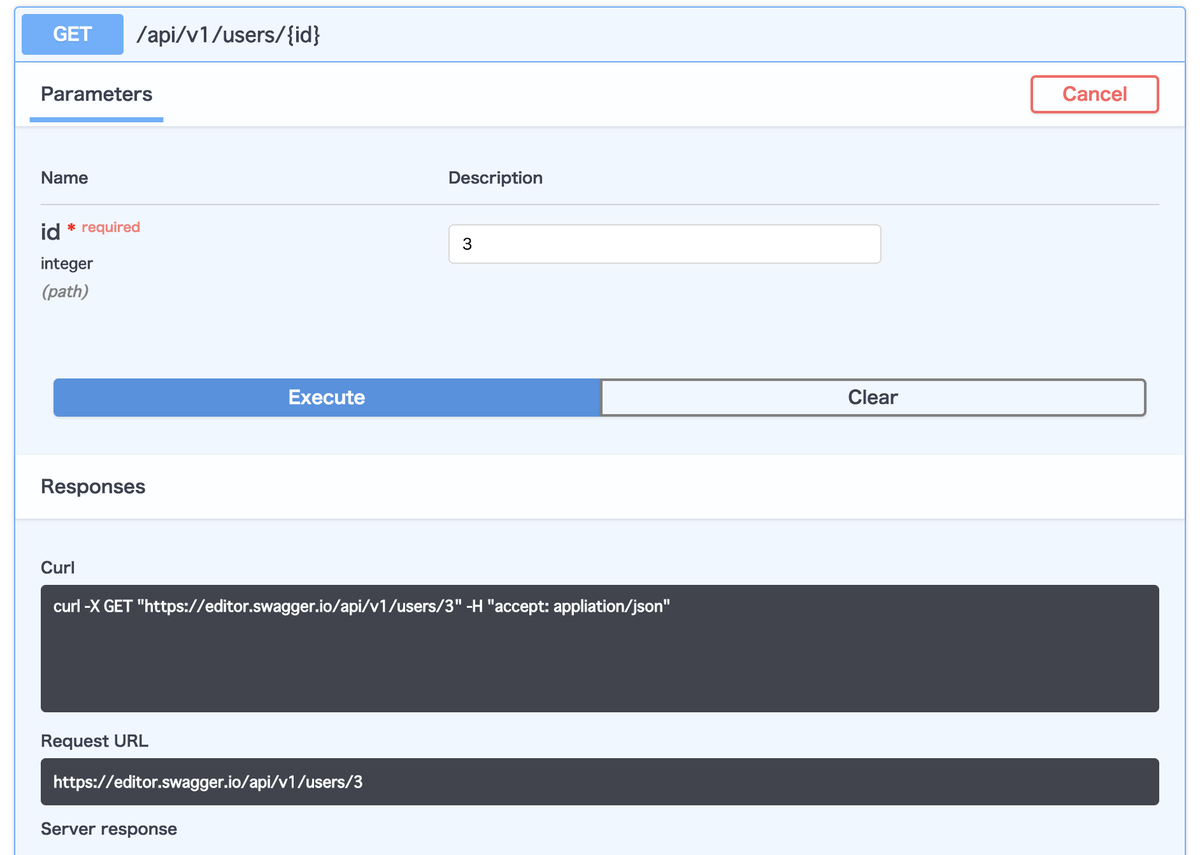Click the integer type label
Screen dimensions: 1200x855
pos(66,263)
